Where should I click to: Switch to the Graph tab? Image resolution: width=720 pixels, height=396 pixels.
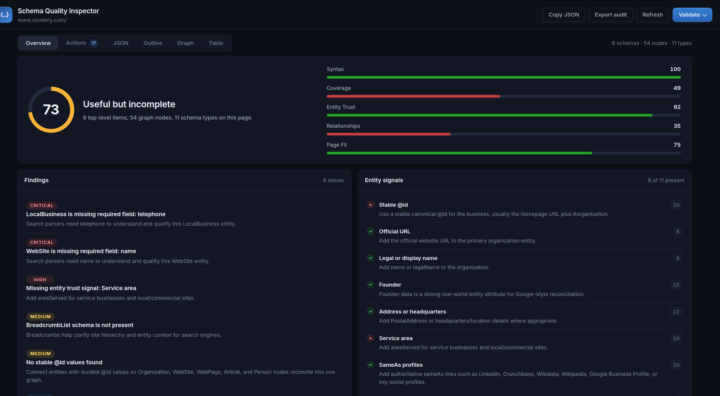186,43
